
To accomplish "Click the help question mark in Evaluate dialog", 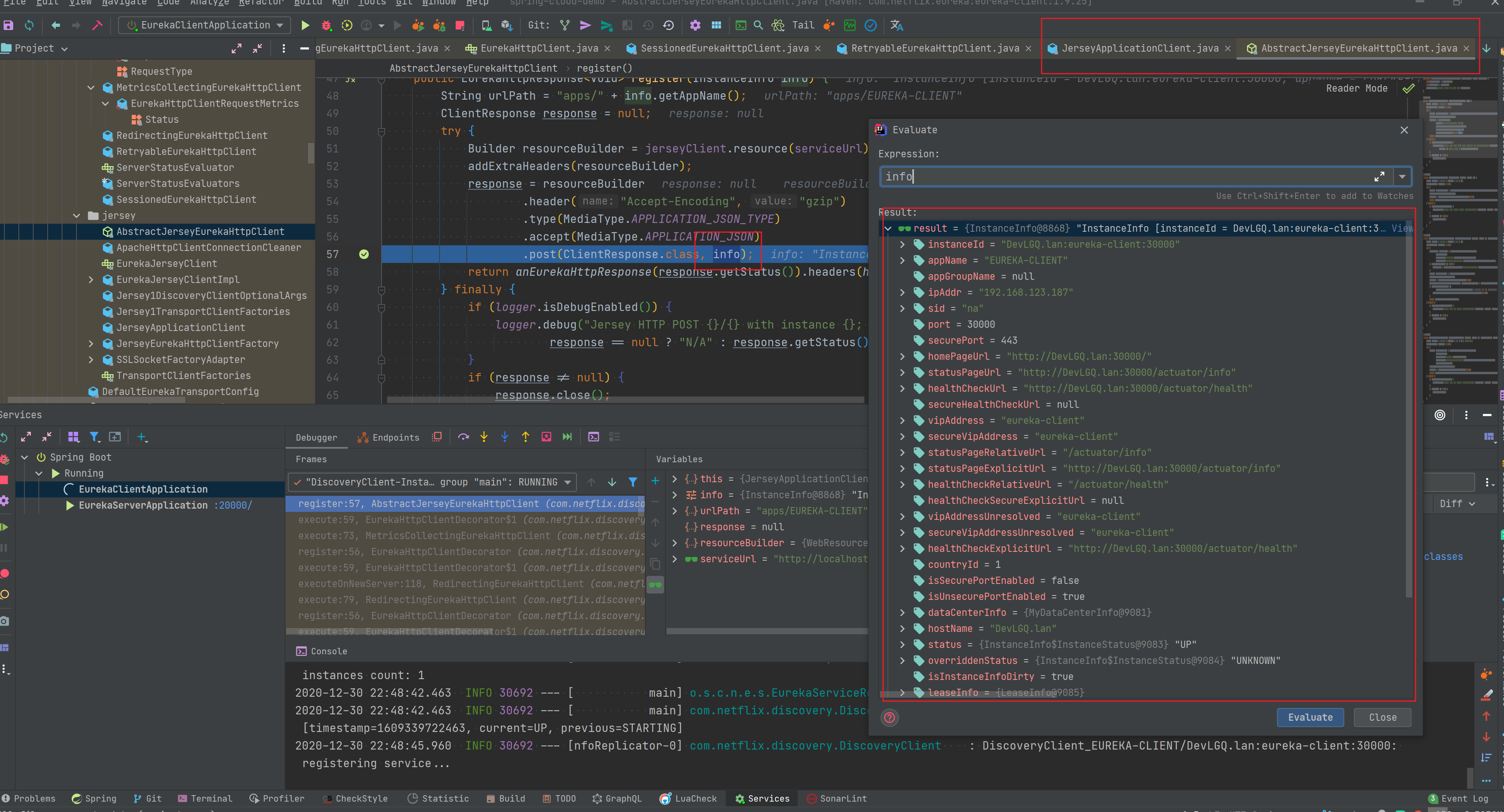I will 889,718.
